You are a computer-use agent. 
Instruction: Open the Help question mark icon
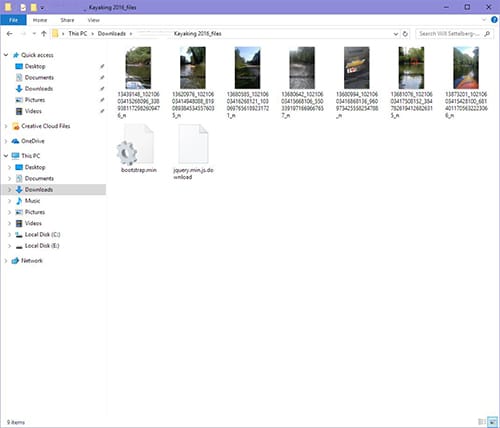[494, 20]
